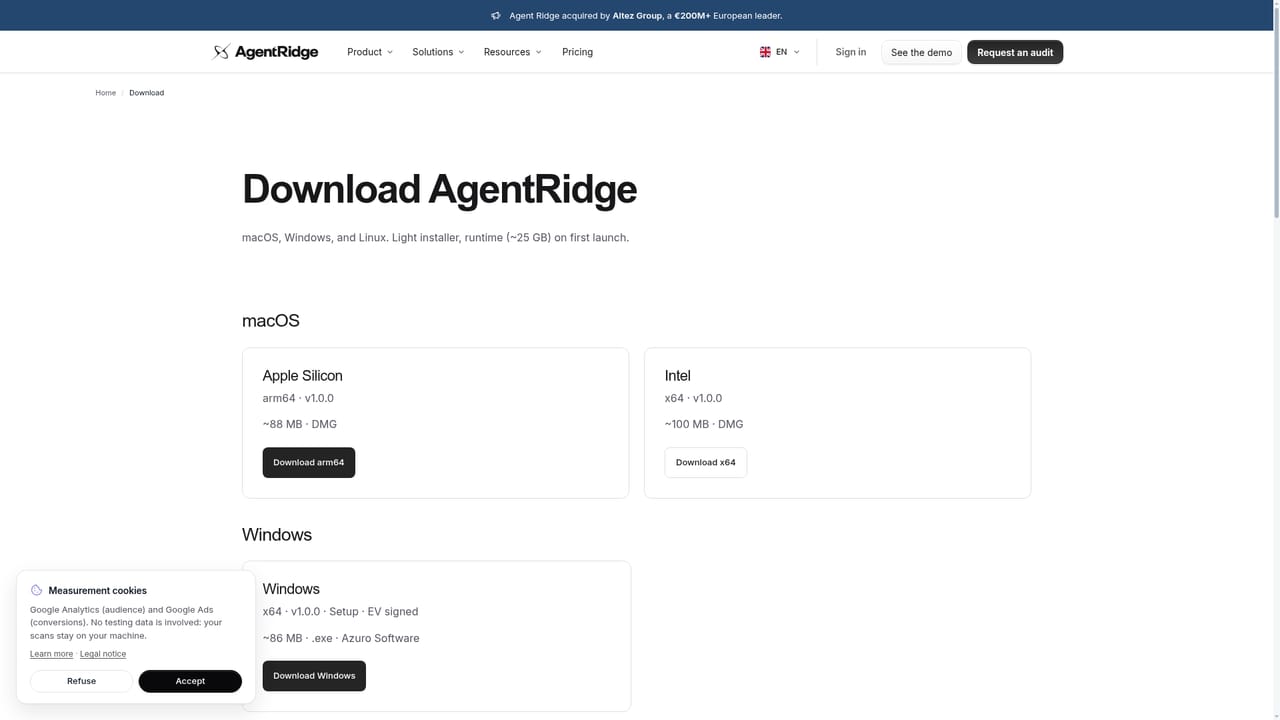Click the Altez Group acquisition banner text
1280x720 pixels.
[x=646, y=16]
